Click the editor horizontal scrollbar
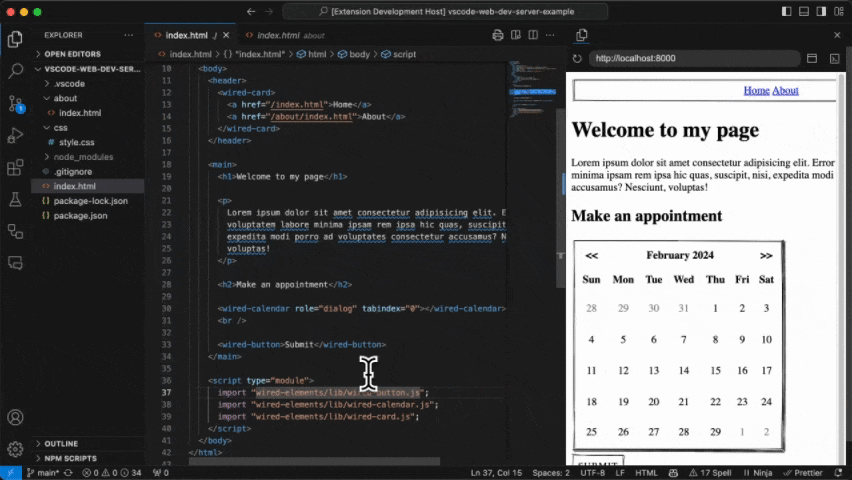 (314, 462)
